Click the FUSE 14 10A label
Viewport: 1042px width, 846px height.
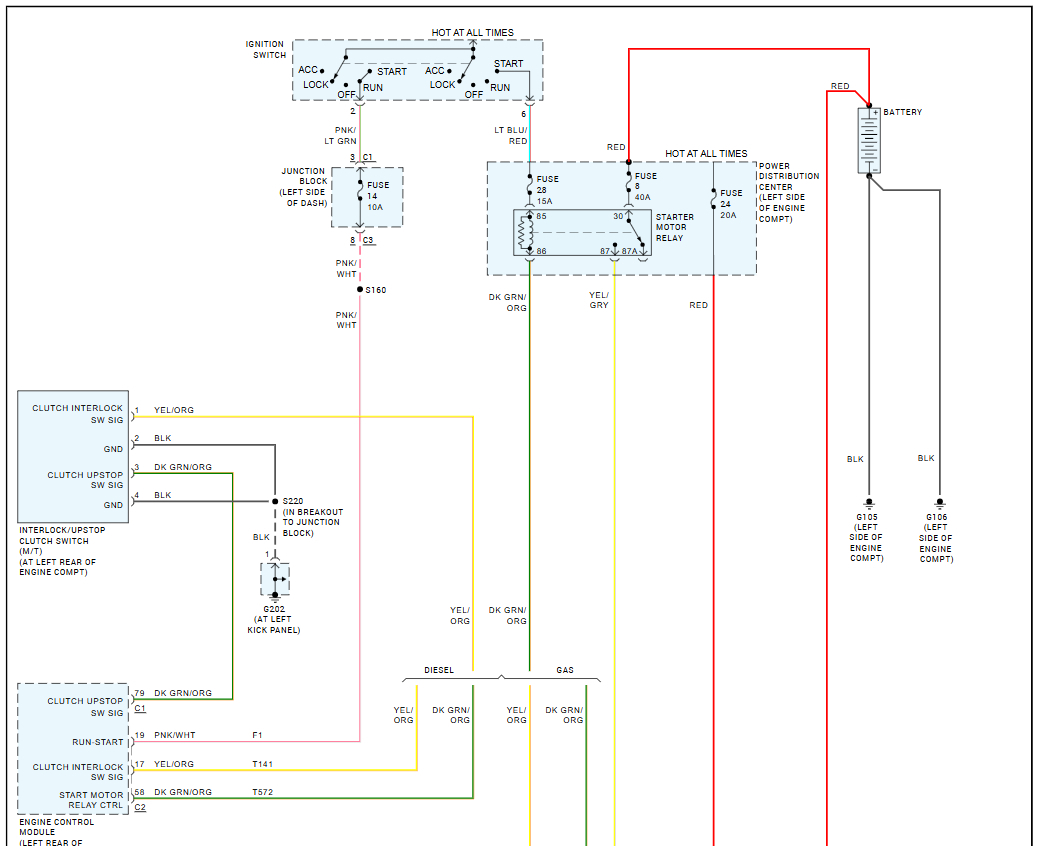pos(377,196)
